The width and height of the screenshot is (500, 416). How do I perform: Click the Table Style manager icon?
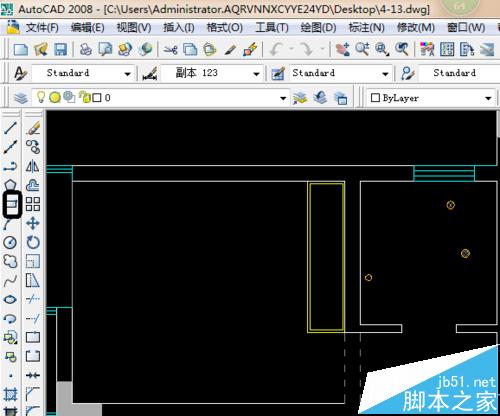point(278,73)
